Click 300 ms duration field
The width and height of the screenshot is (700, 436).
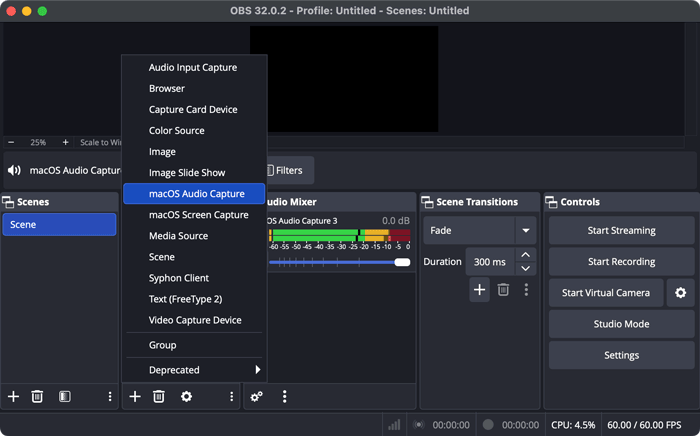pyautogui.click(x=490, y=262)
